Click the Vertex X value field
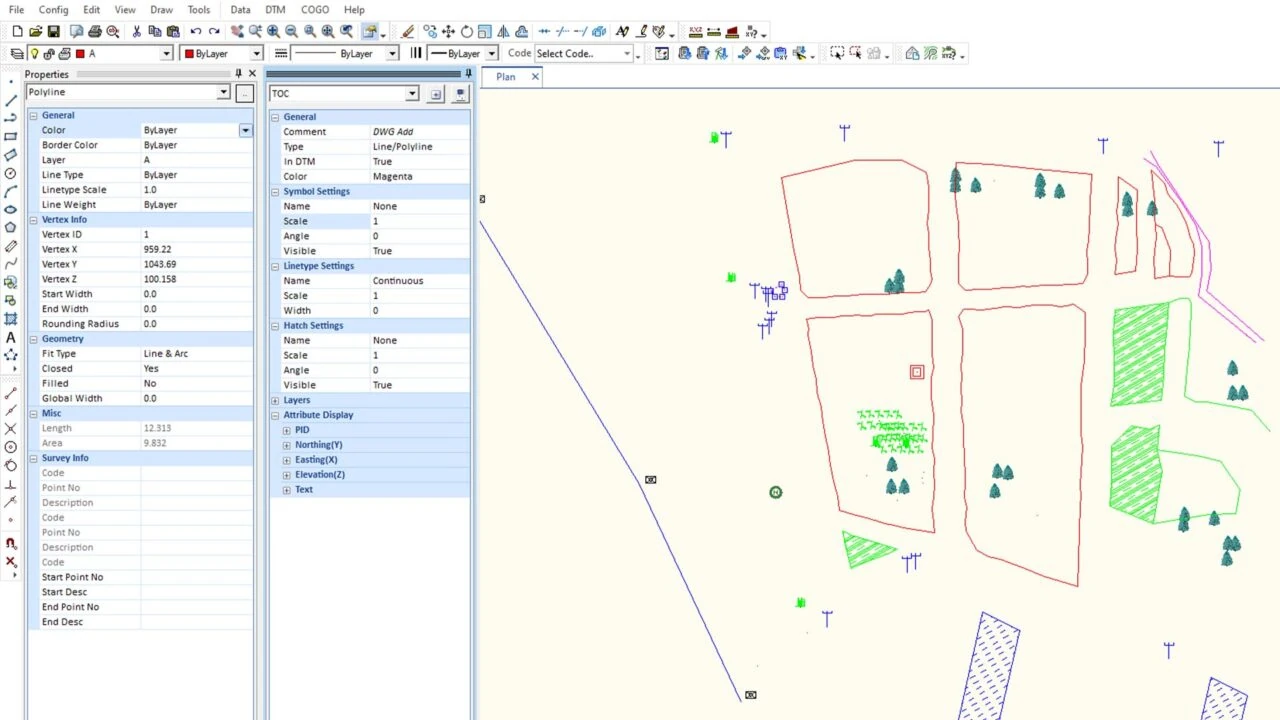Image resolution: width=1280 pixels, height=720 pixels. click(197, 249)
